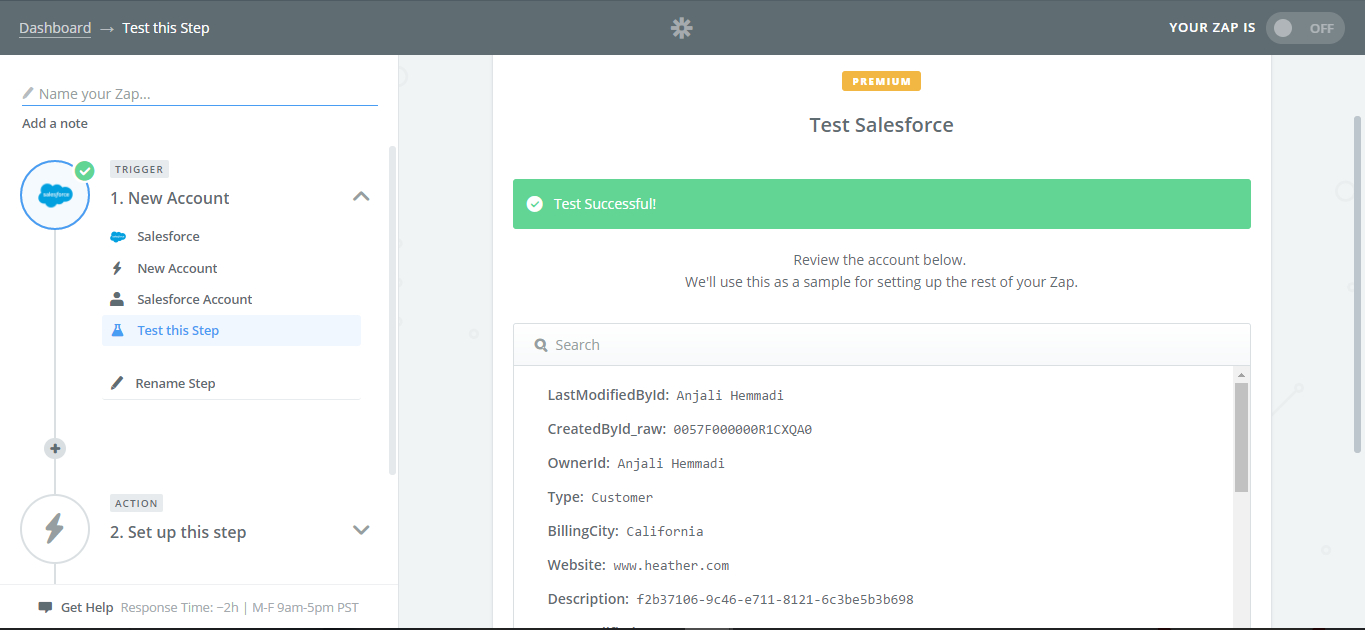Click Add a note link

55,124
